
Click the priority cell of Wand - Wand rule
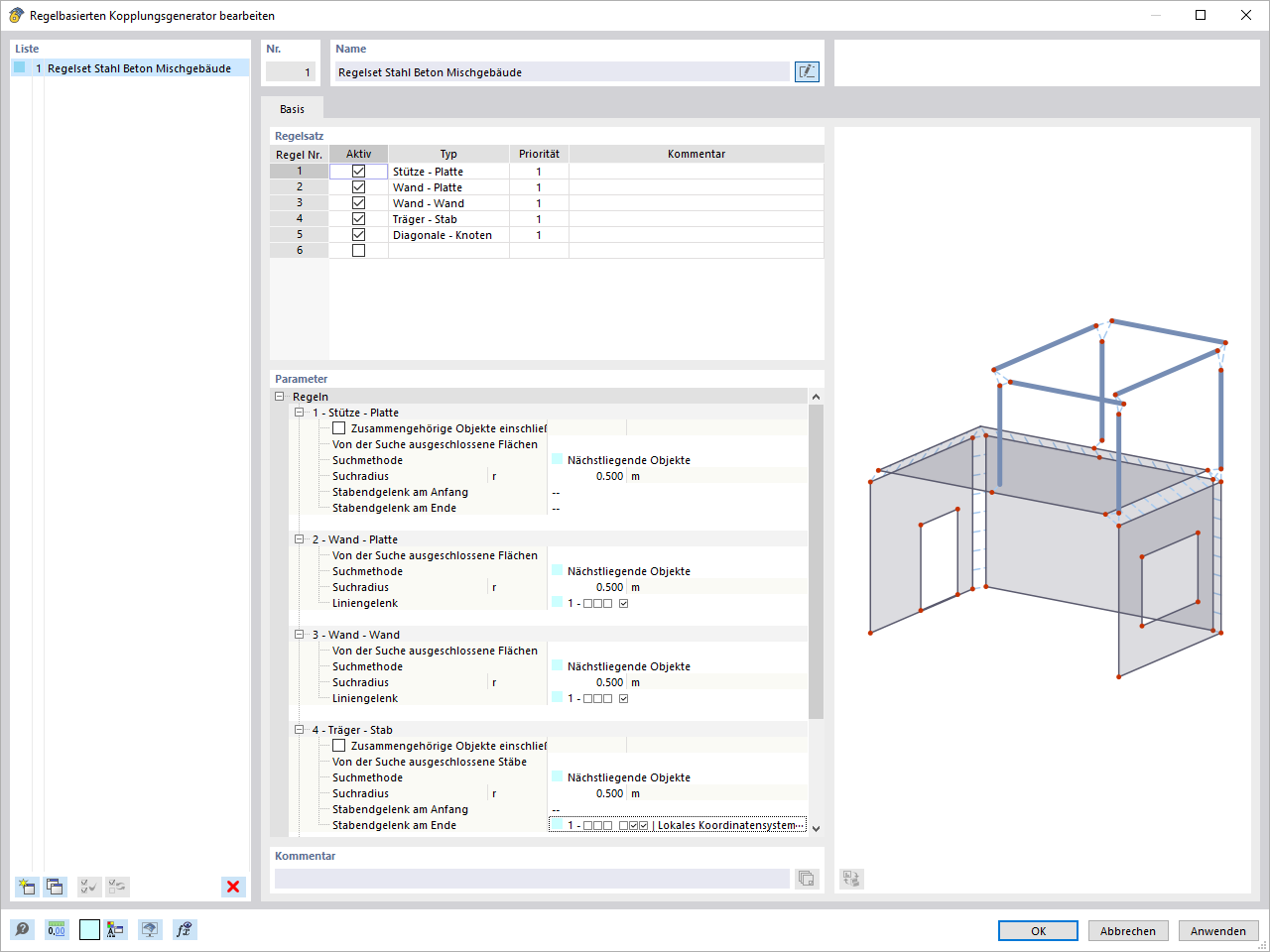point(539,203)
